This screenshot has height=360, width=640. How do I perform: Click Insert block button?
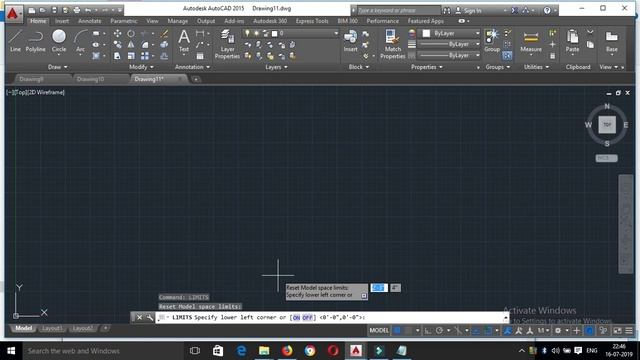351,41
